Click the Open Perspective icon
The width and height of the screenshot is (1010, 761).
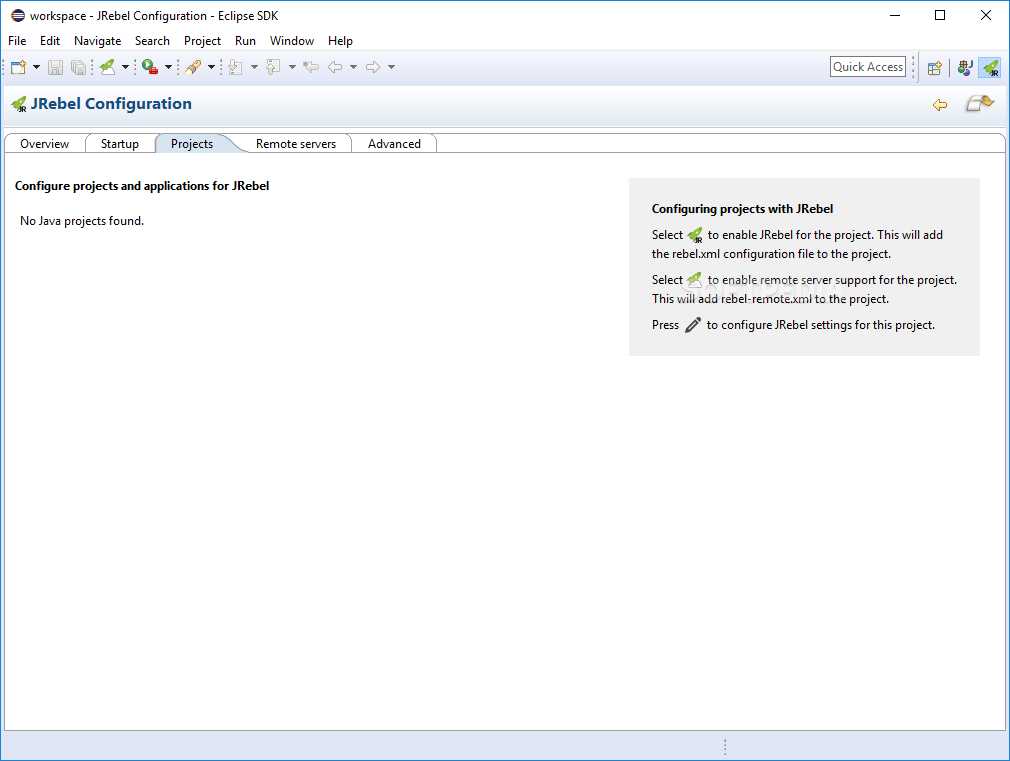935,68
